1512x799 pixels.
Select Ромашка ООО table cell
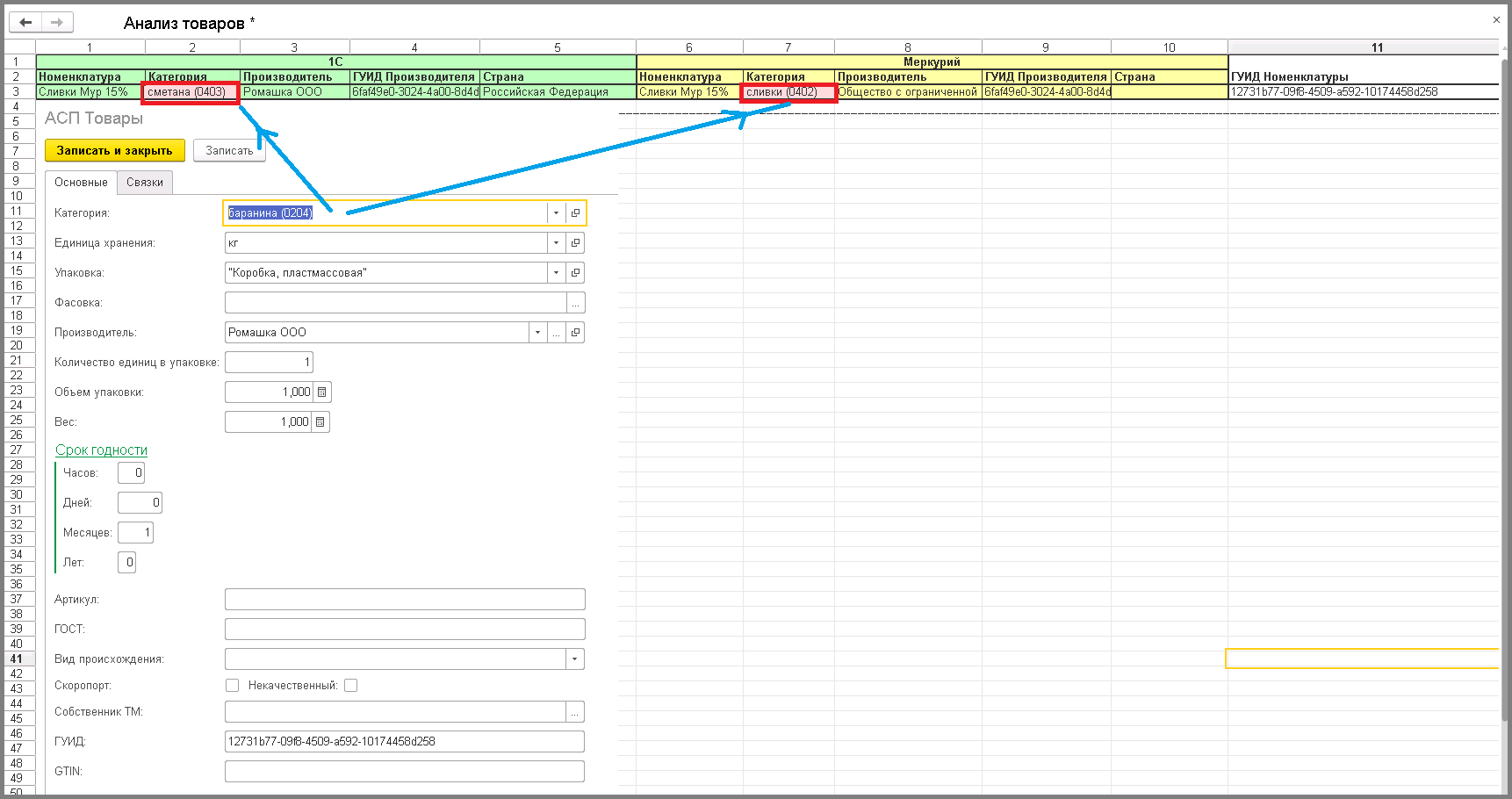(x=295, y=92)
